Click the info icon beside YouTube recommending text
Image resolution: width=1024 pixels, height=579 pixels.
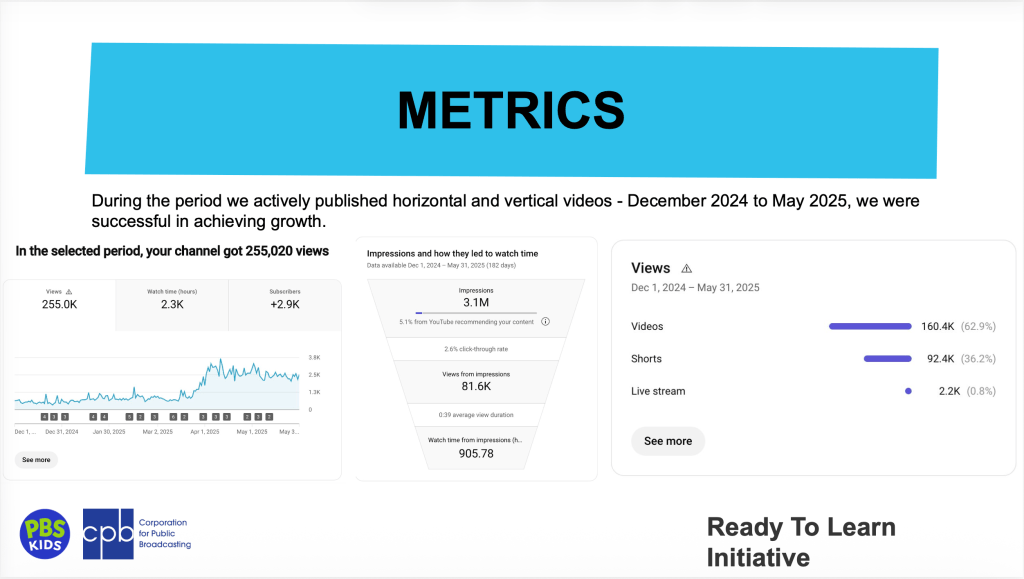coord(545,322)
